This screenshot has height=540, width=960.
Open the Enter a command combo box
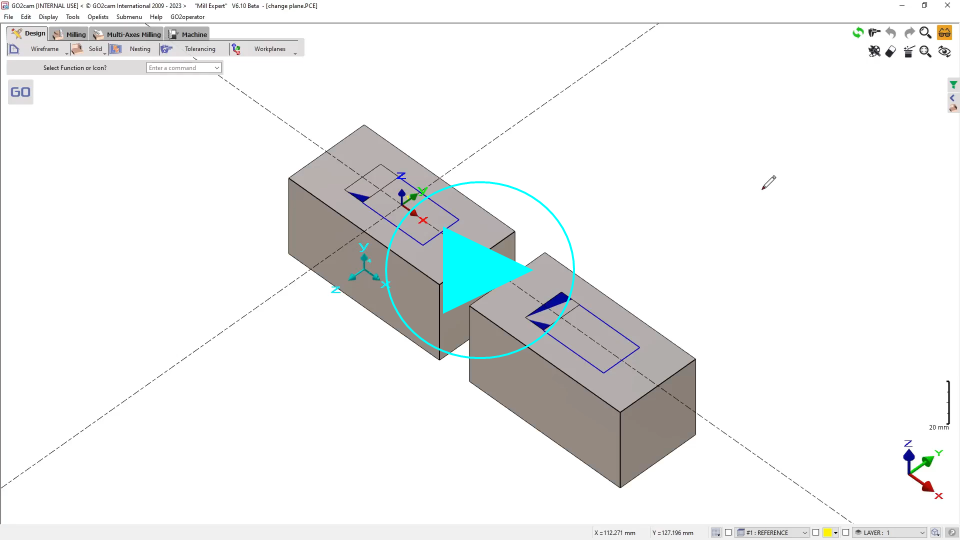point(184,68)
